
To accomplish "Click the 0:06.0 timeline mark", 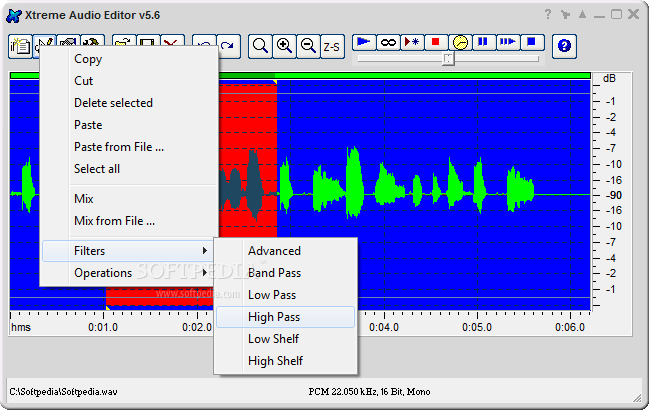I will pyautogui.click(x=570, y=327).
